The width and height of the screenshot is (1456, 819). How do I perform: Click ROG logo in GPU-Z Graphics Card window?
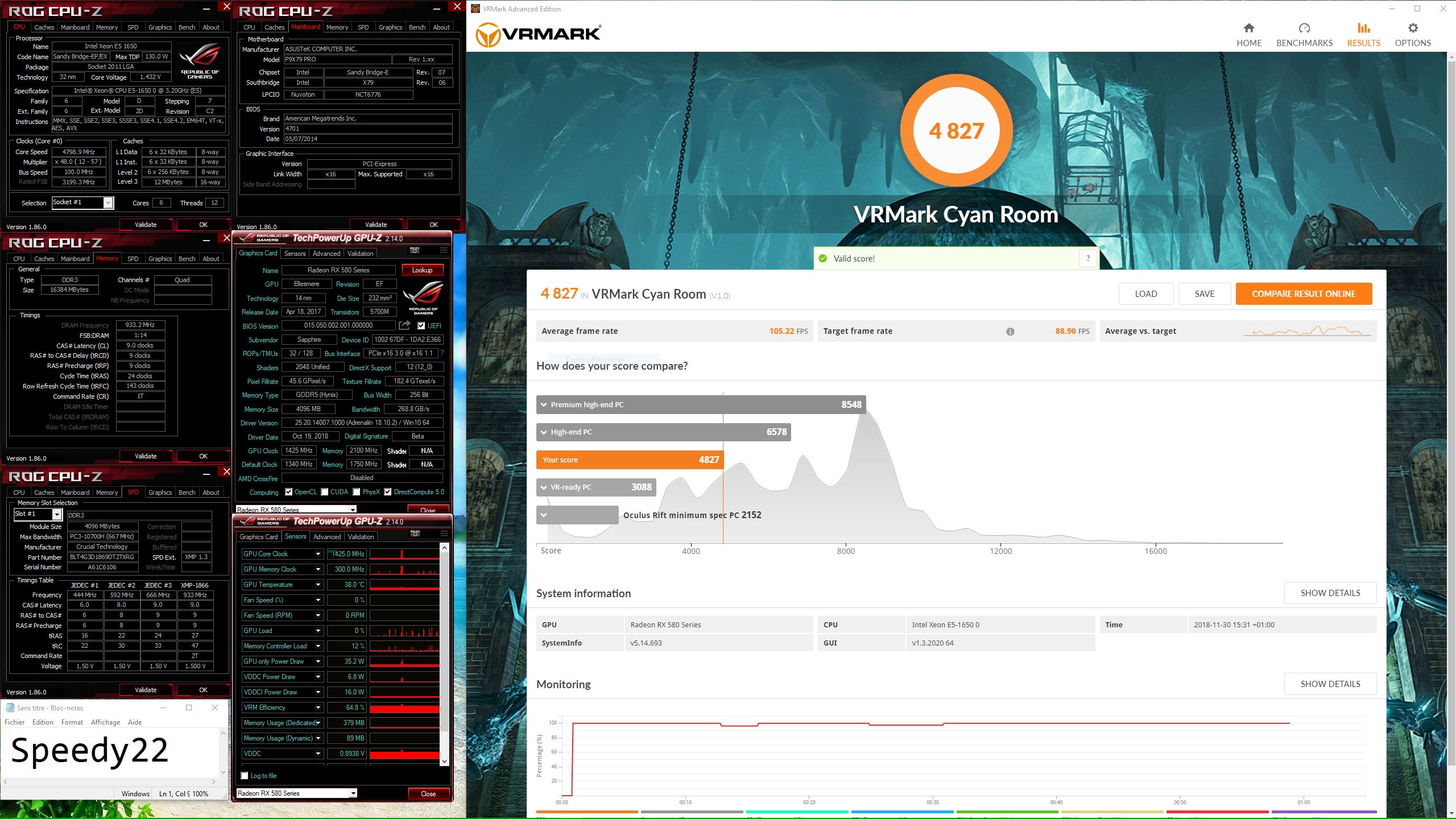pyautogui.click(x=423, y=297)
